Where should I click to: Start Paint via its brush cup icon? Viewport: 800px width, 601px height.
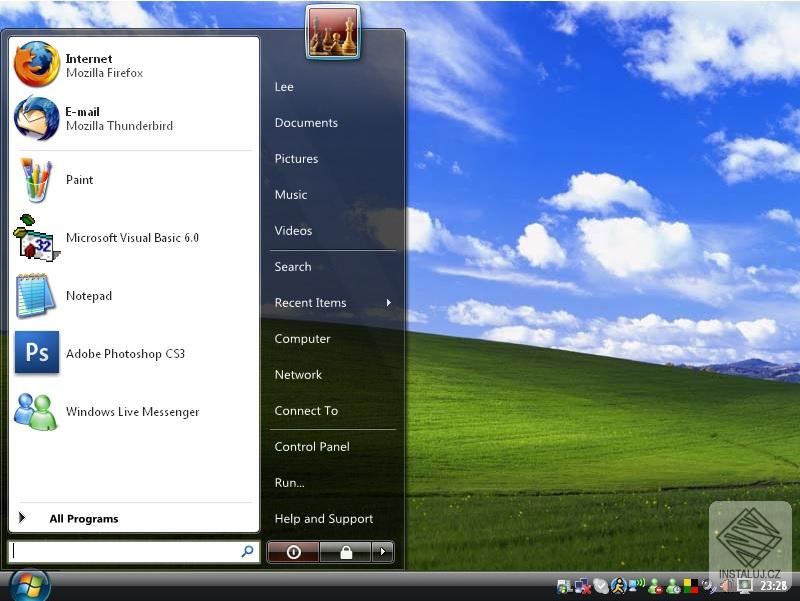[36, 180]
